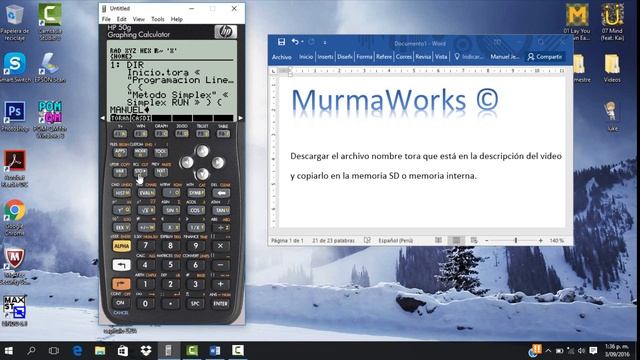This screenshot has height=360, width=640.
Task: Select Print Layout view icon
Action: point(456,241)
